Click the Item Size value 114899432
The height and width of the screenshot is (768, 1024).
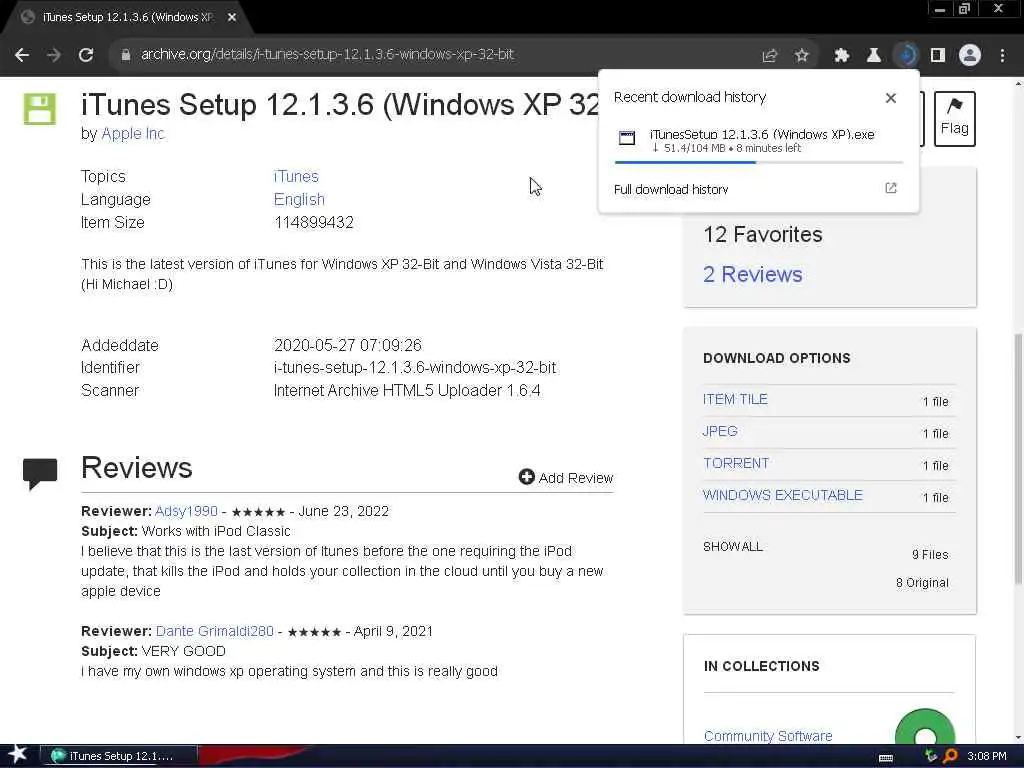[x=313, y=223]
